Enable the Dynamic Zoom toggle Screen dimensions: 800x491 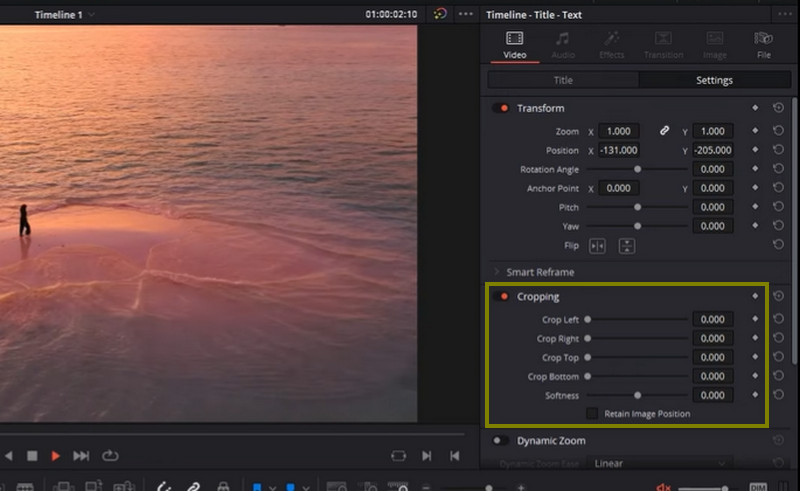click(x=500, y=441)
